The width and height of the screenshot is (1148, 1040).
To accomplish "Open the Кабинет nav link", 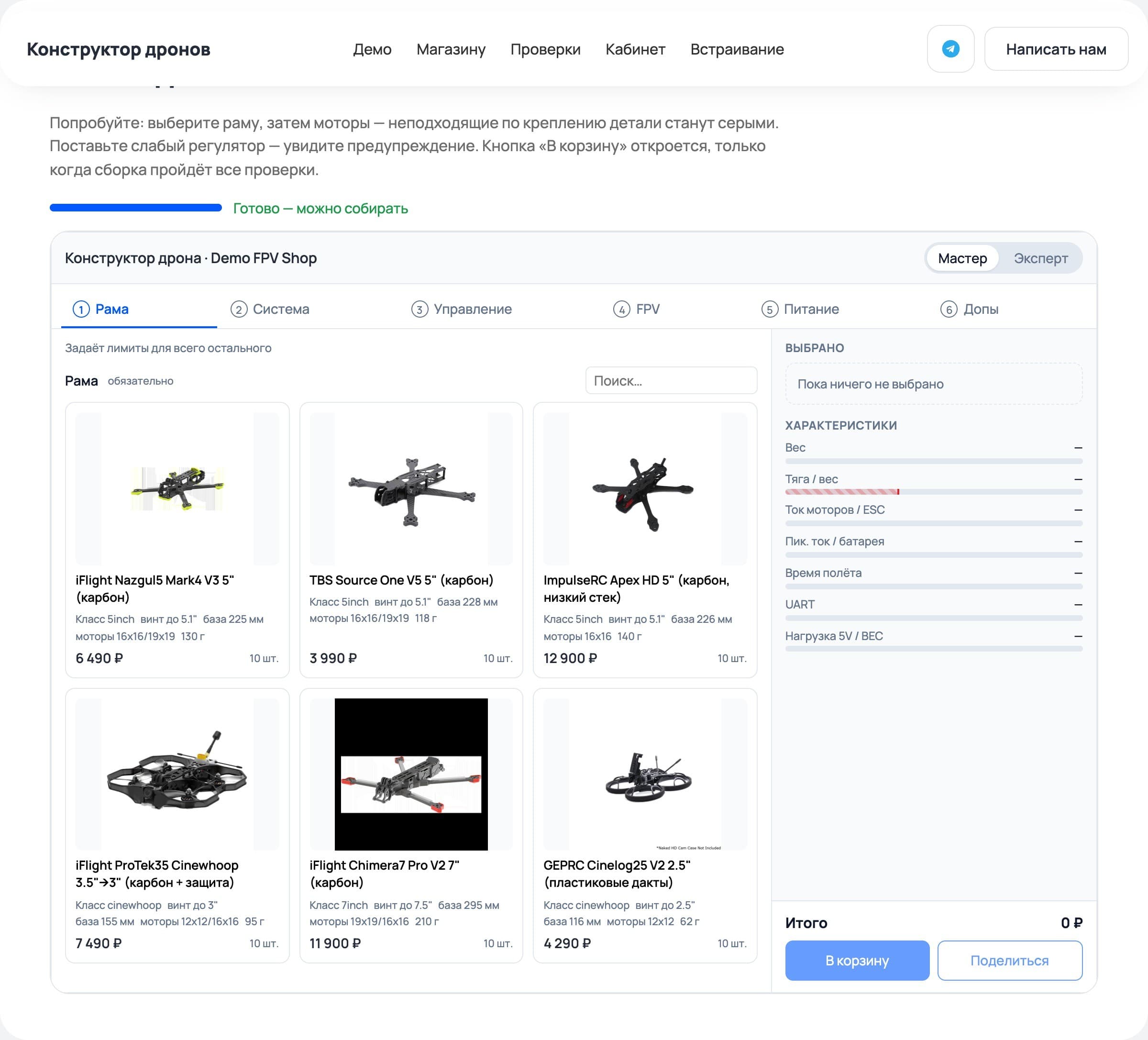I will click(636, 50).
